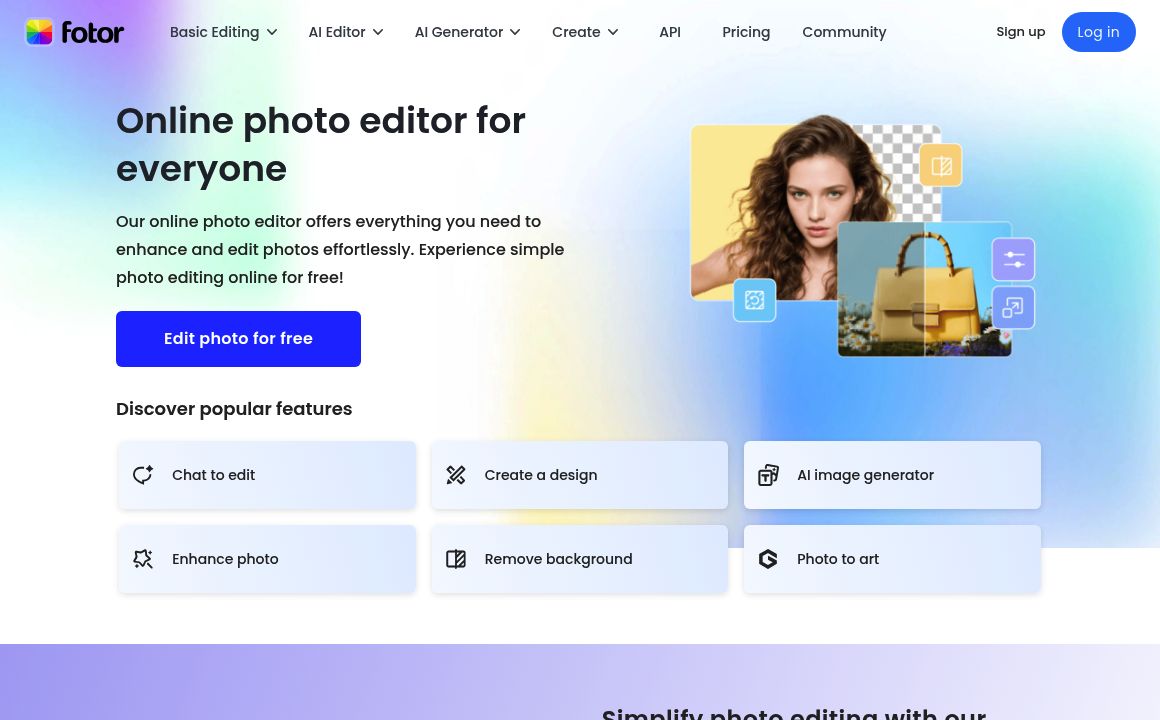Select the yellow handbag preview image
Screen dimensions: 1160x720
pyautogui.click(x=924, y=289)
